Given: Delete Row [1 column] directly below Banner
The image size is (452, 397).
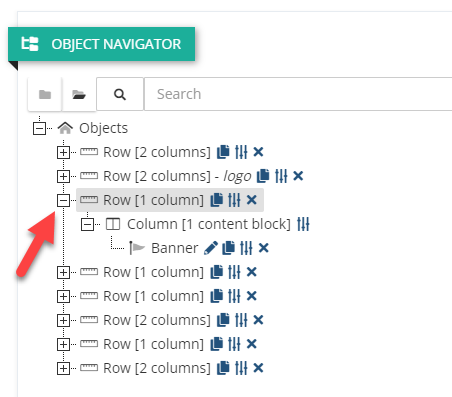Looking at the screenshot, I should pyautogui.click(x=252, y=272).
